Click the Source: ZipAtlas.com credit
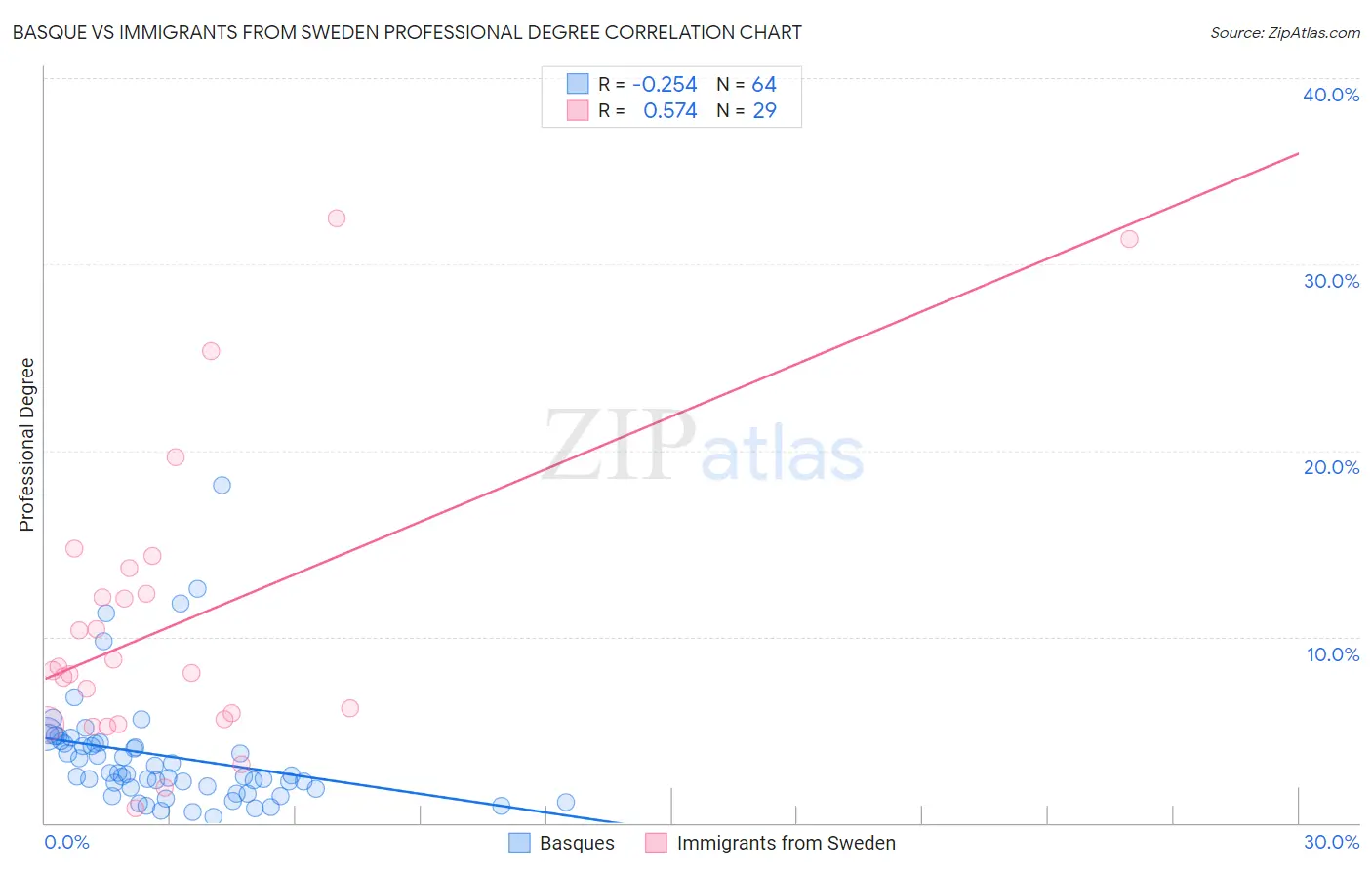This screenshot has height=870, width=1372. click(1284, 33)
